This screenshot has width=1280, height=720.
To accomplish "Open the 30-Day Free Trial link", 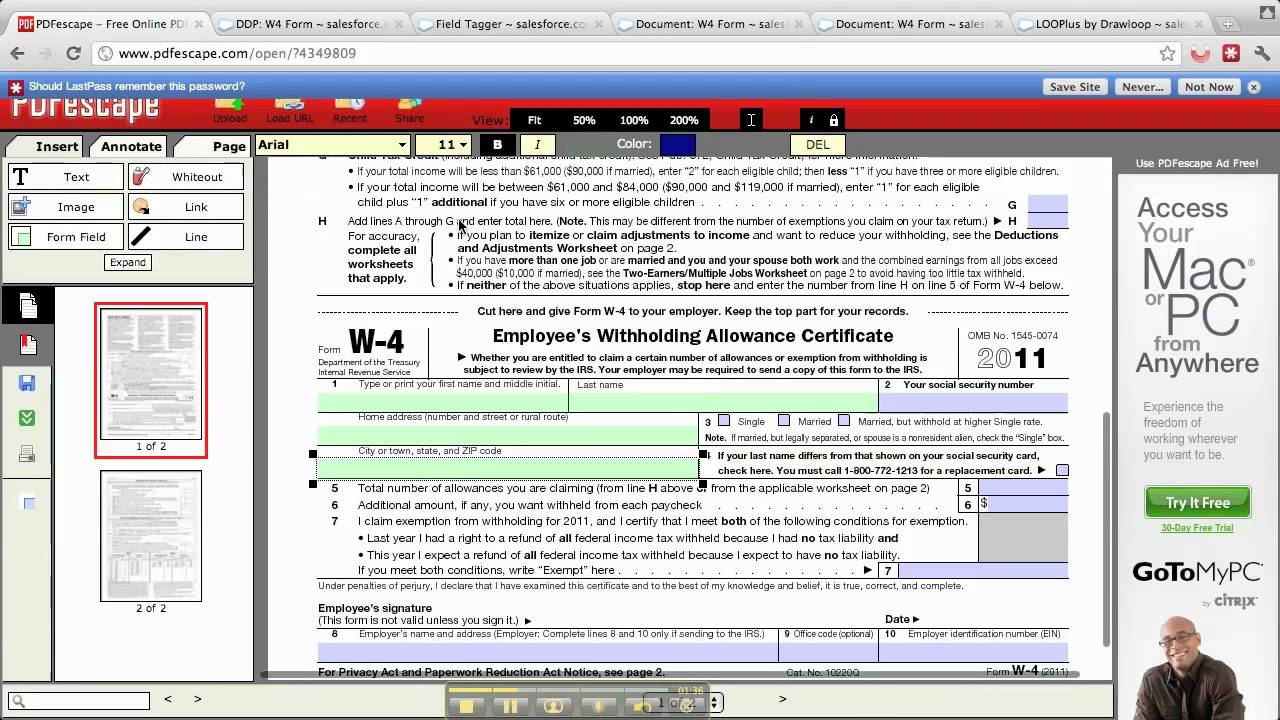I will point(1197,528).
